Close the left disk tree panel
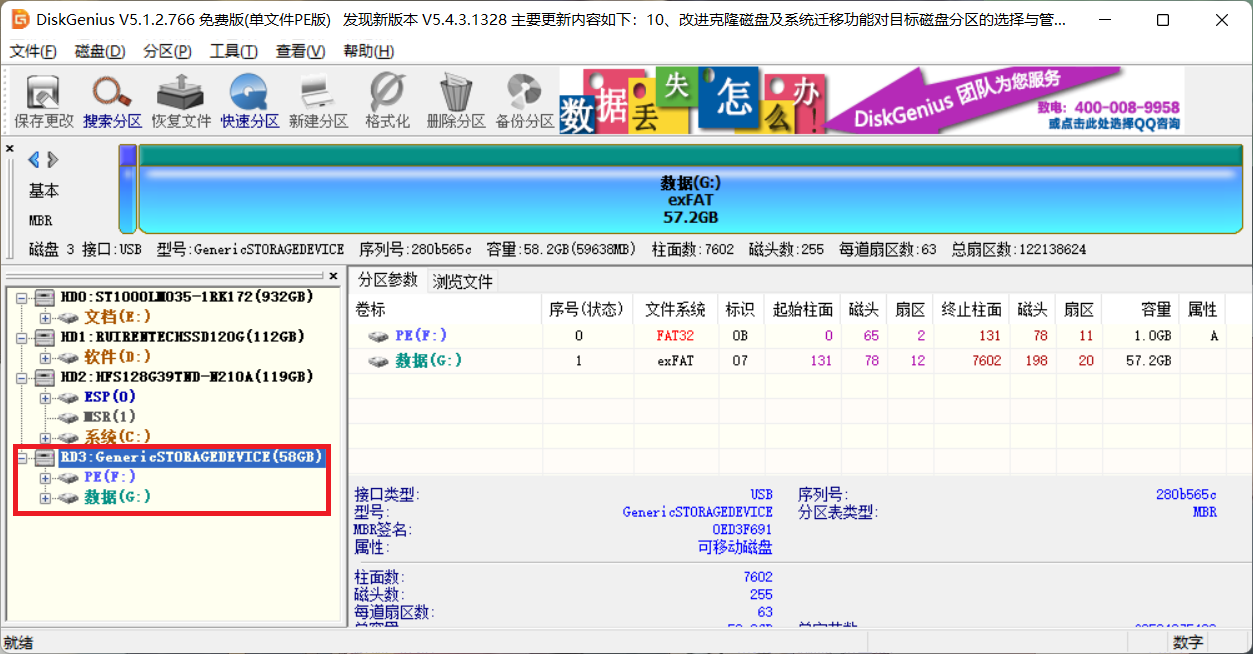Image resolution: width=1253 pixels, height=654 pixels. [x=333, y=276]
